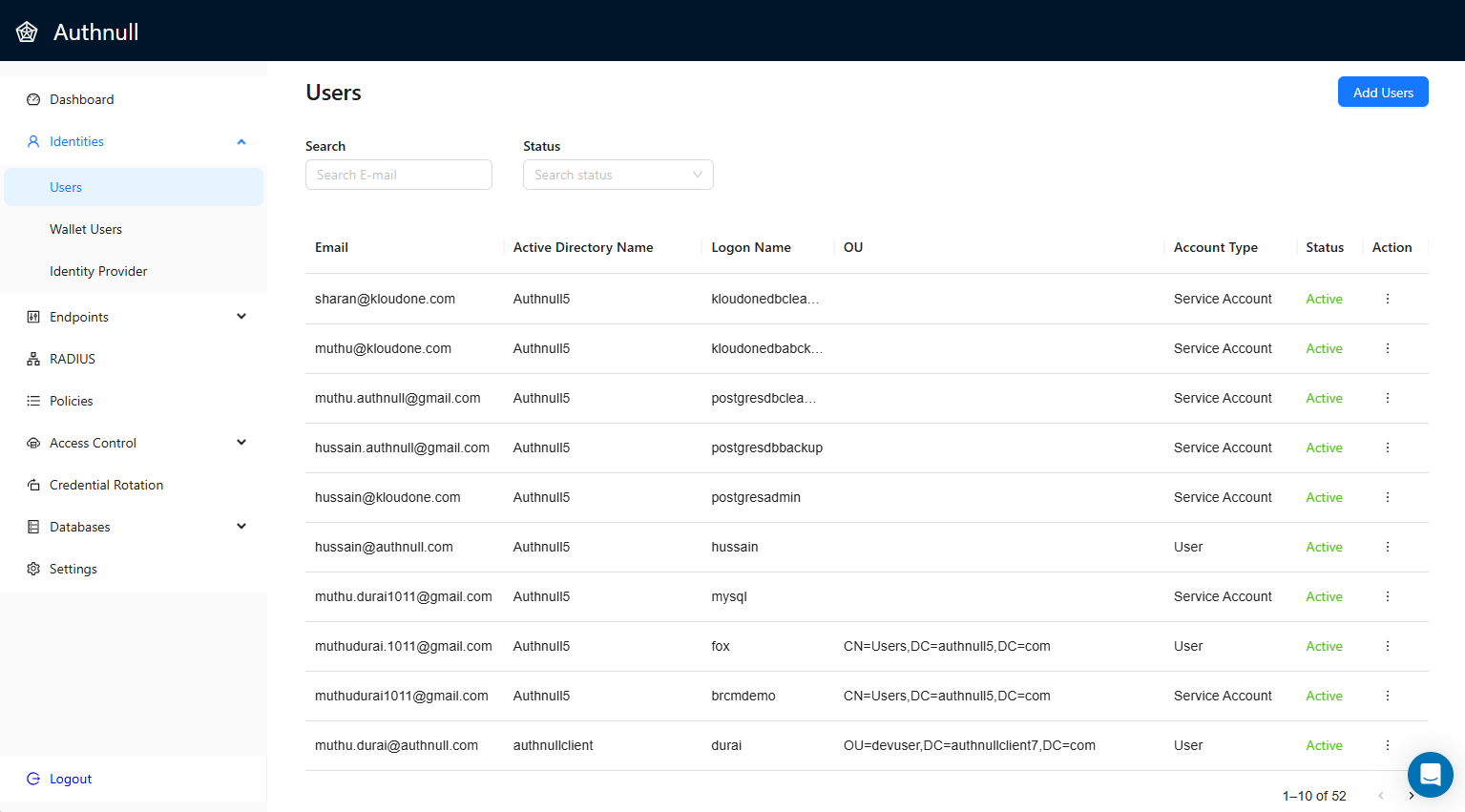Go to the next page of users
Screen dimensions: 1465x812
tap(1412, 795)
